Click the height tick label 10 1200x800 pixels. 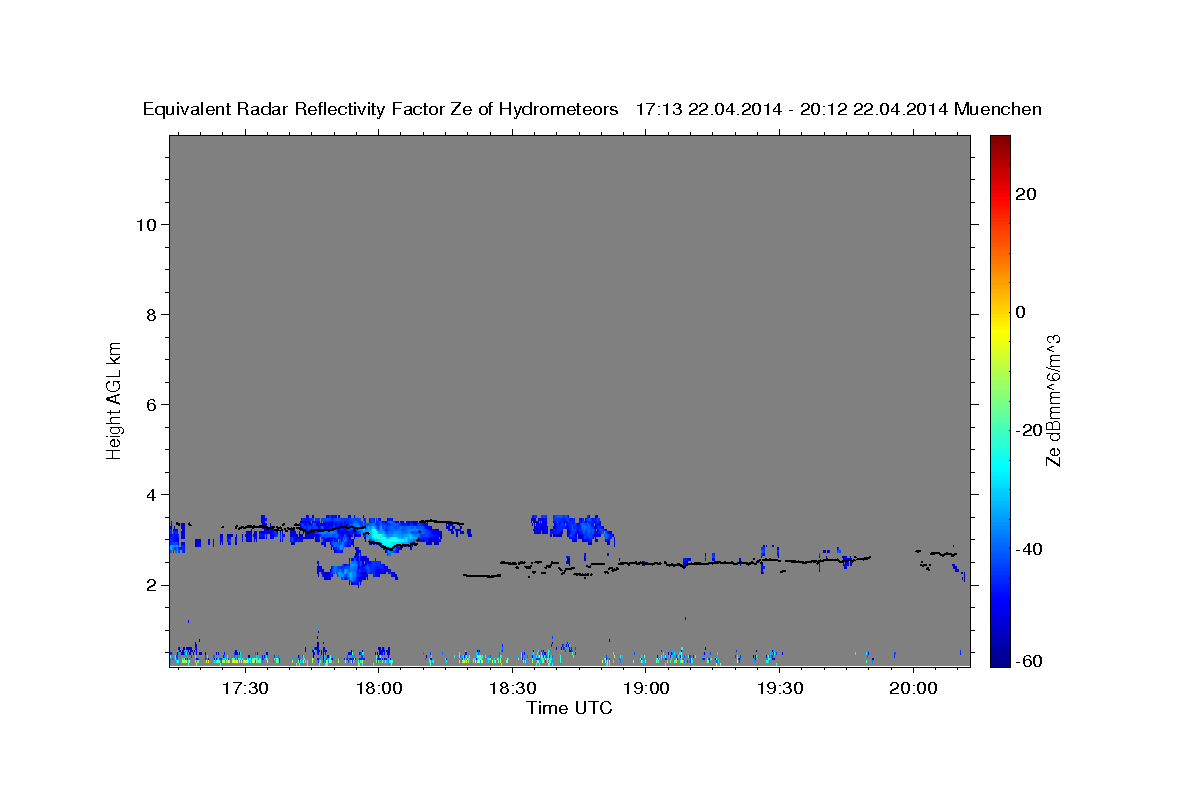coord(148,225)
